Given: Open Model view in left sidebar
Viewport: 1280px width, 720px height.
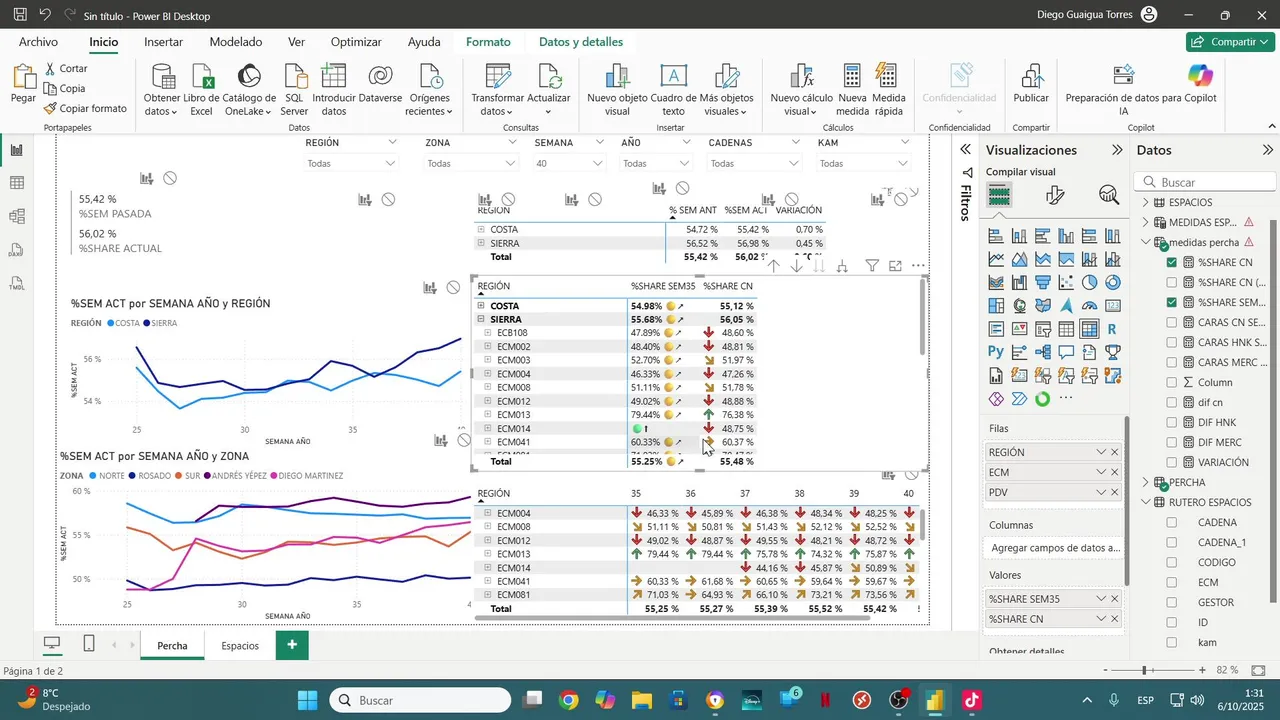Looking at the screenshot, I should click(x=16, y=216).
